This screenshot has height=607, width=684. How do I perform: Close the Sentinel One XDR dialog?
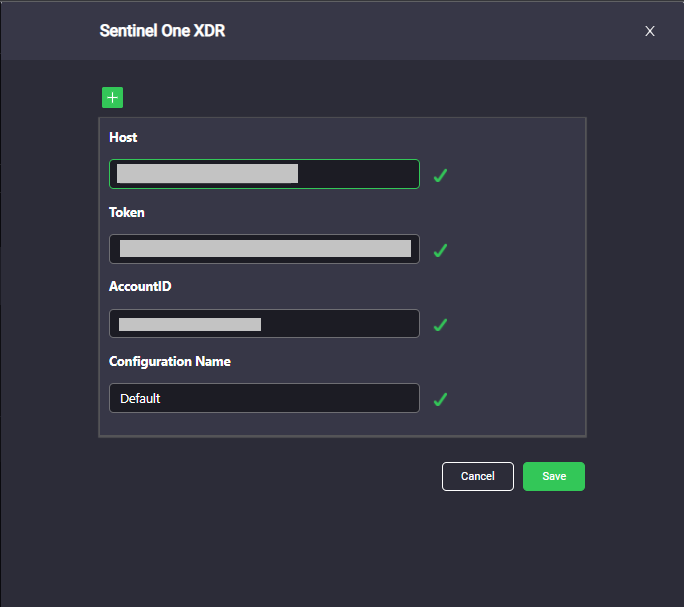tap(650, 31)
